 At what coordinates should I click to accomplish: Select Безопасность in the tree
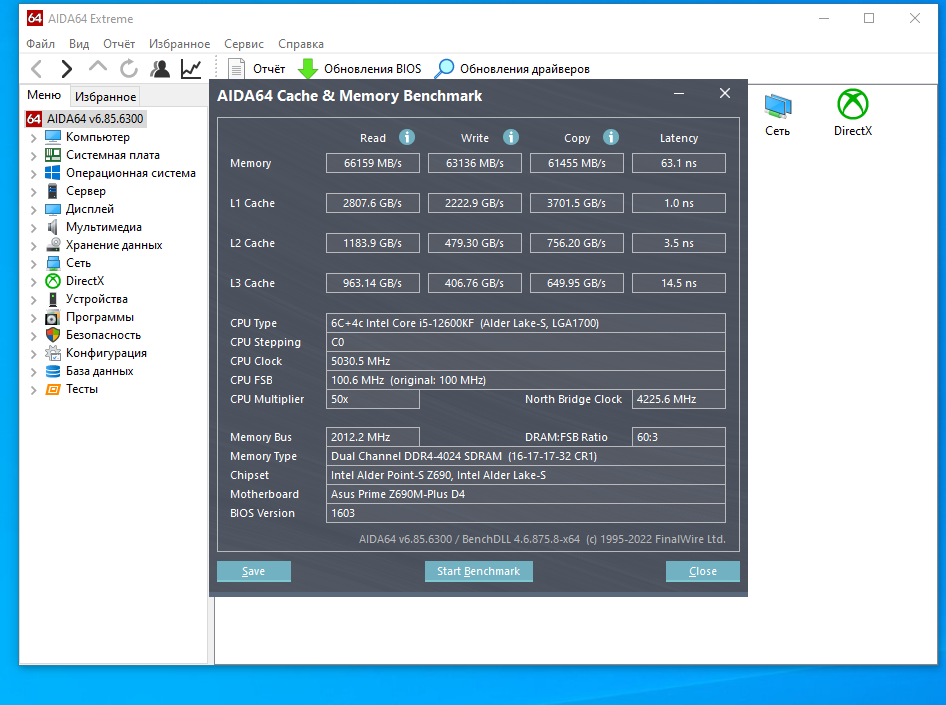click(103, 335)
